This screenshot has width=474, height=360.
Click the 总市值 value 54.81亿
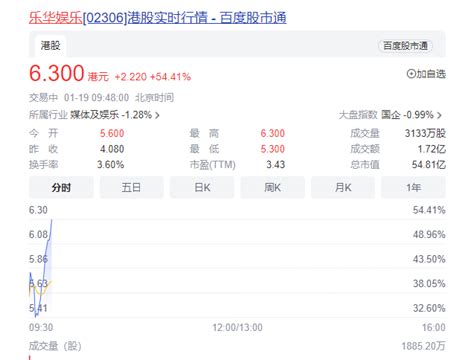click(429, 164)
